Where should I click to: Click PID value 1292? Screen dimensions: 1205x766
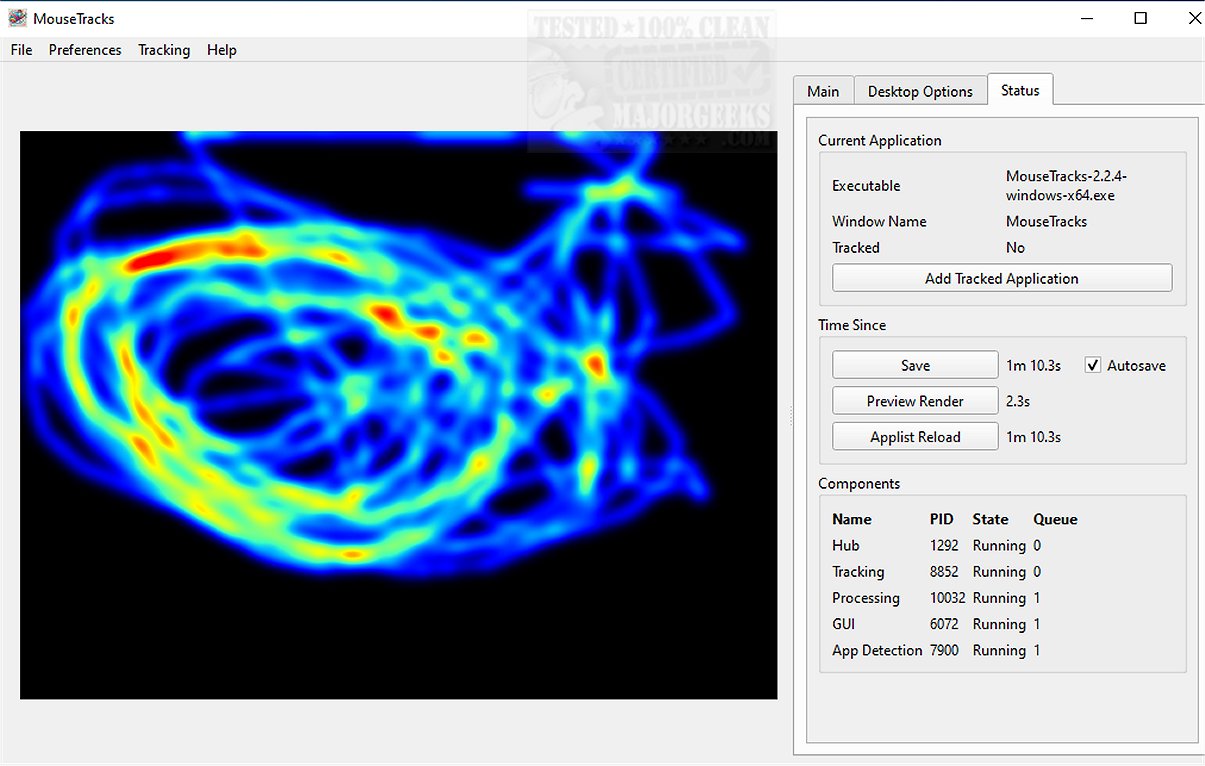tap(944, 546)
